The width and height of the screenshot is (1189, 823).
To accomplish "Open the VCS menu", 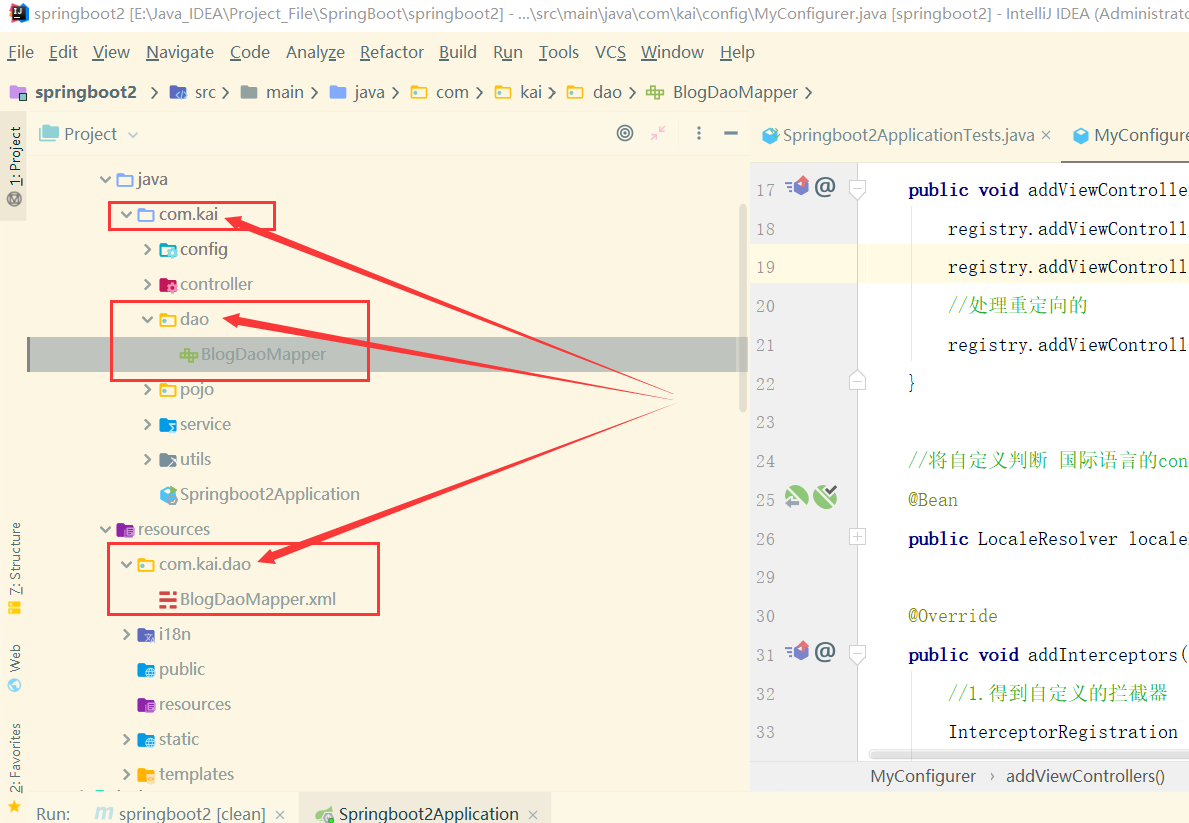I will click(x=610, y=52).
